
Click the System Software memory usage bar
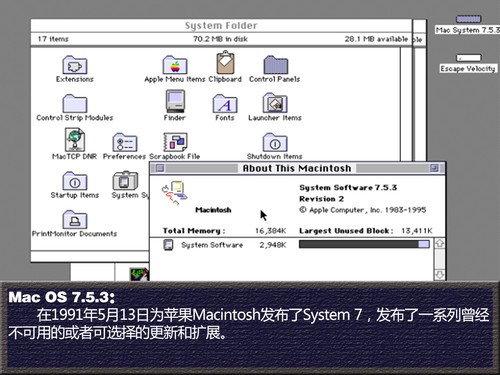click(x=364, y=244)
